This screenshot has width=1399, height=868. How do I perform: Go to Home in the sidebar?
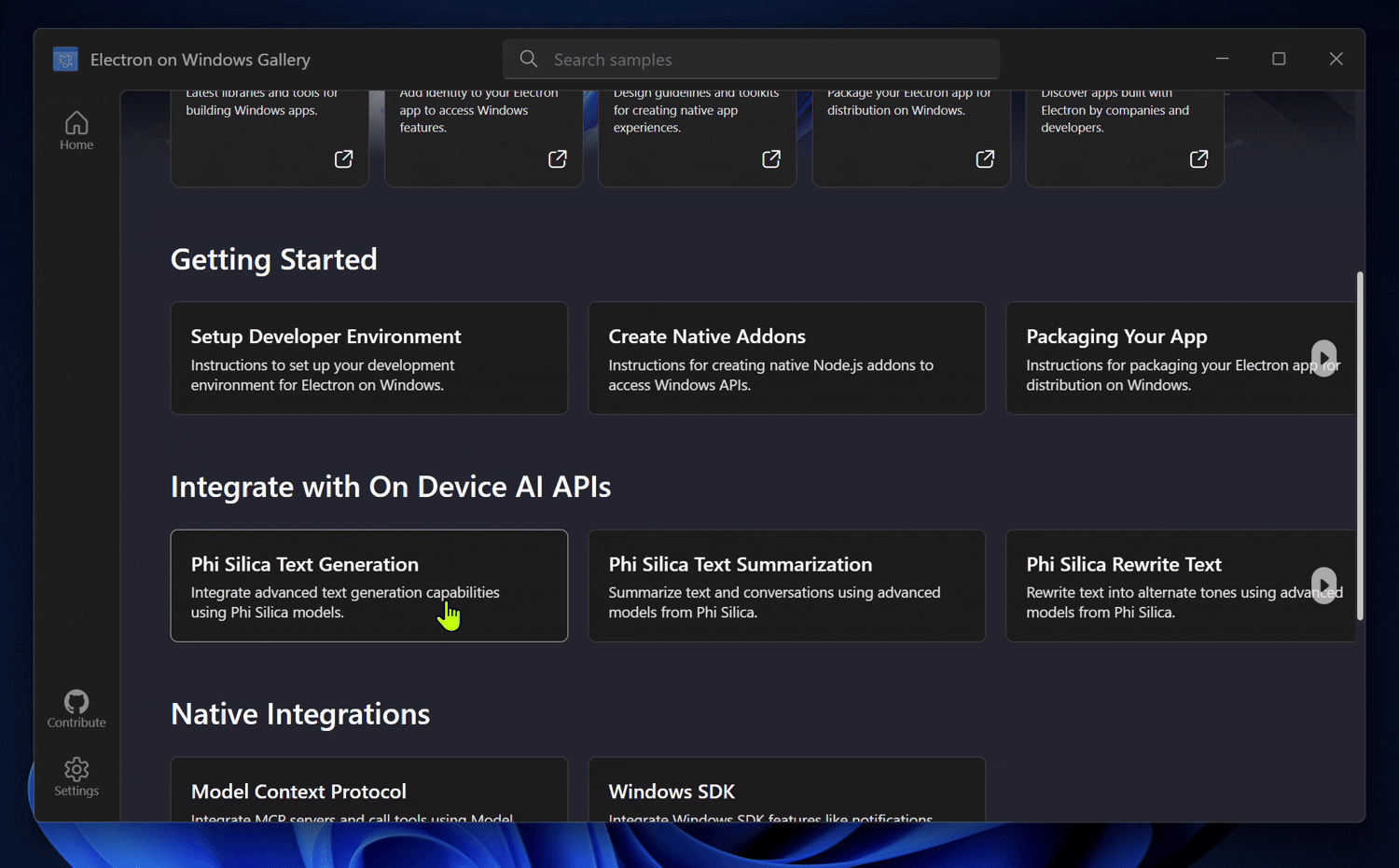click(76, 131)
